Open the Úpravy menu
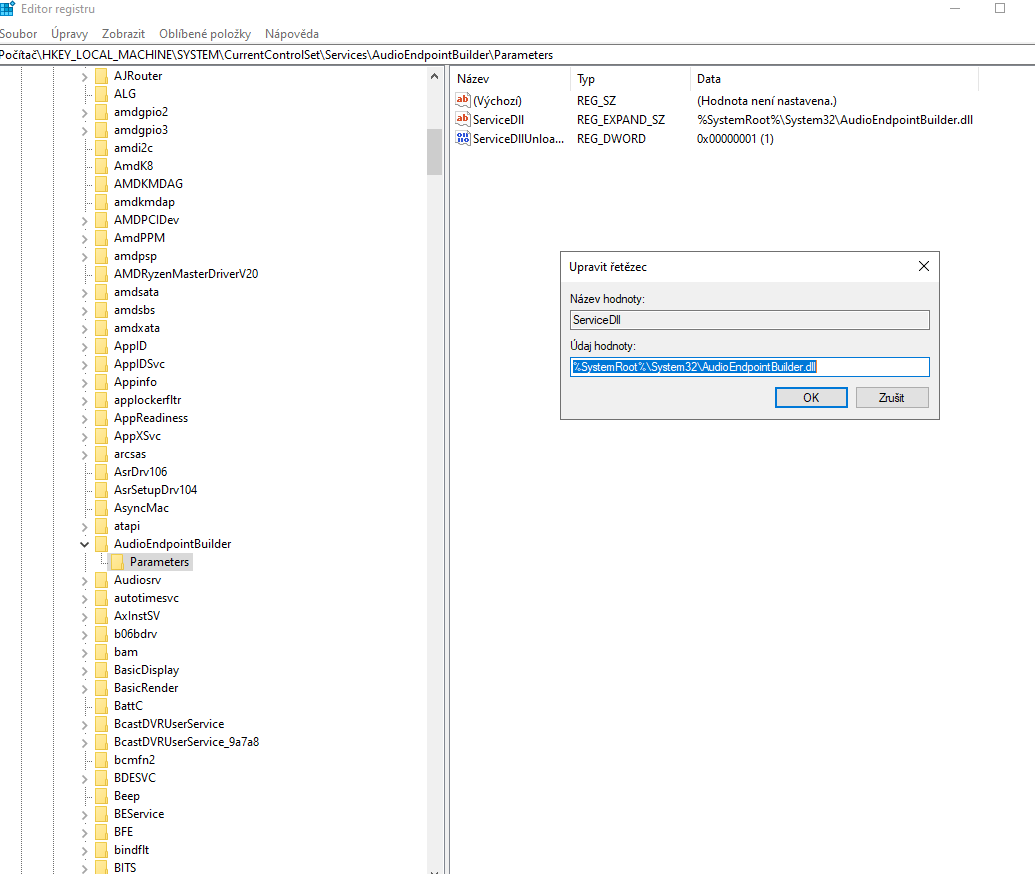The image size is (1035, 874). click(x=69, y=33)
